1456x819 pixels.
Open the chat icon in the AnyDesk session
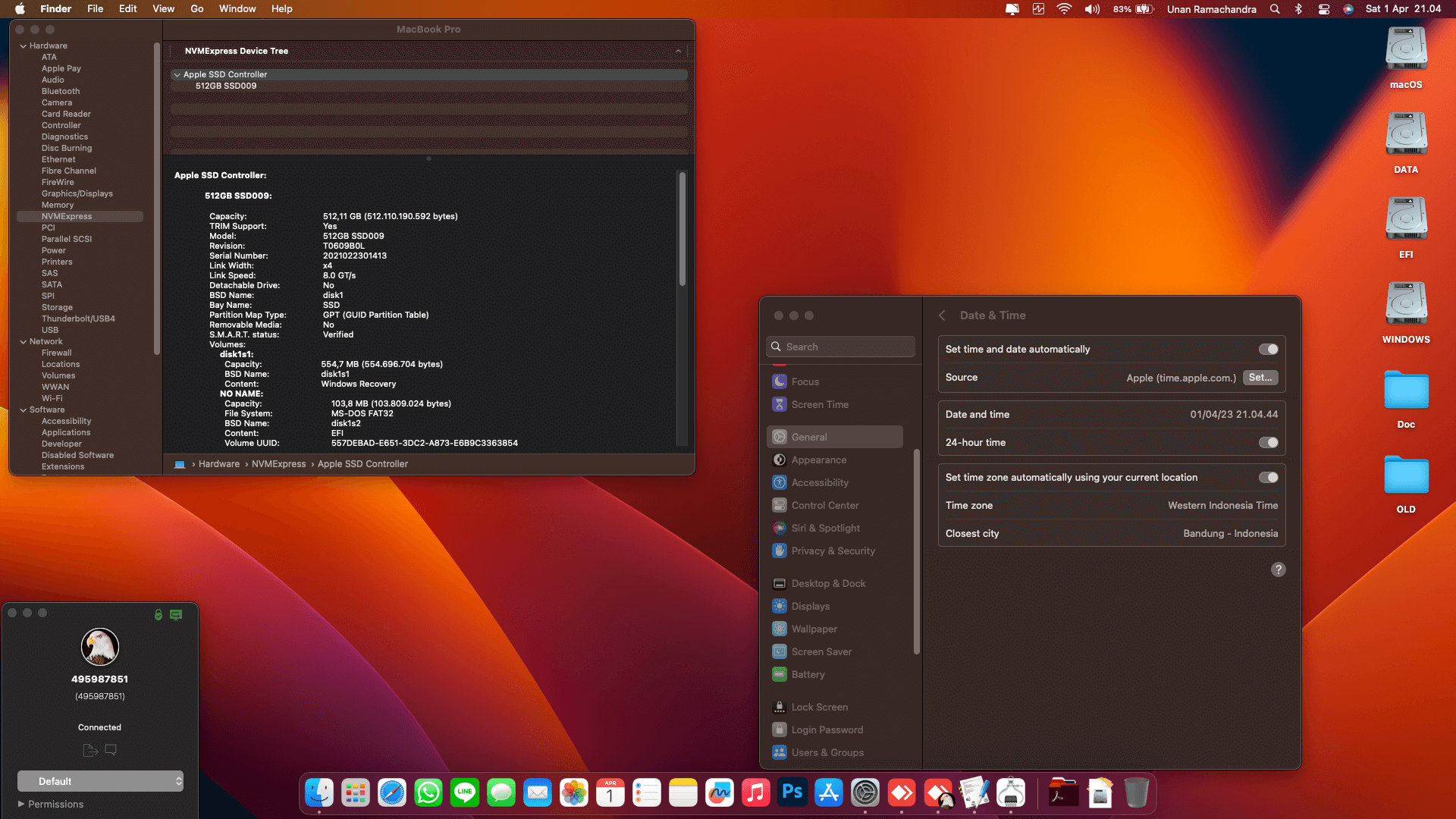point(111,749)
